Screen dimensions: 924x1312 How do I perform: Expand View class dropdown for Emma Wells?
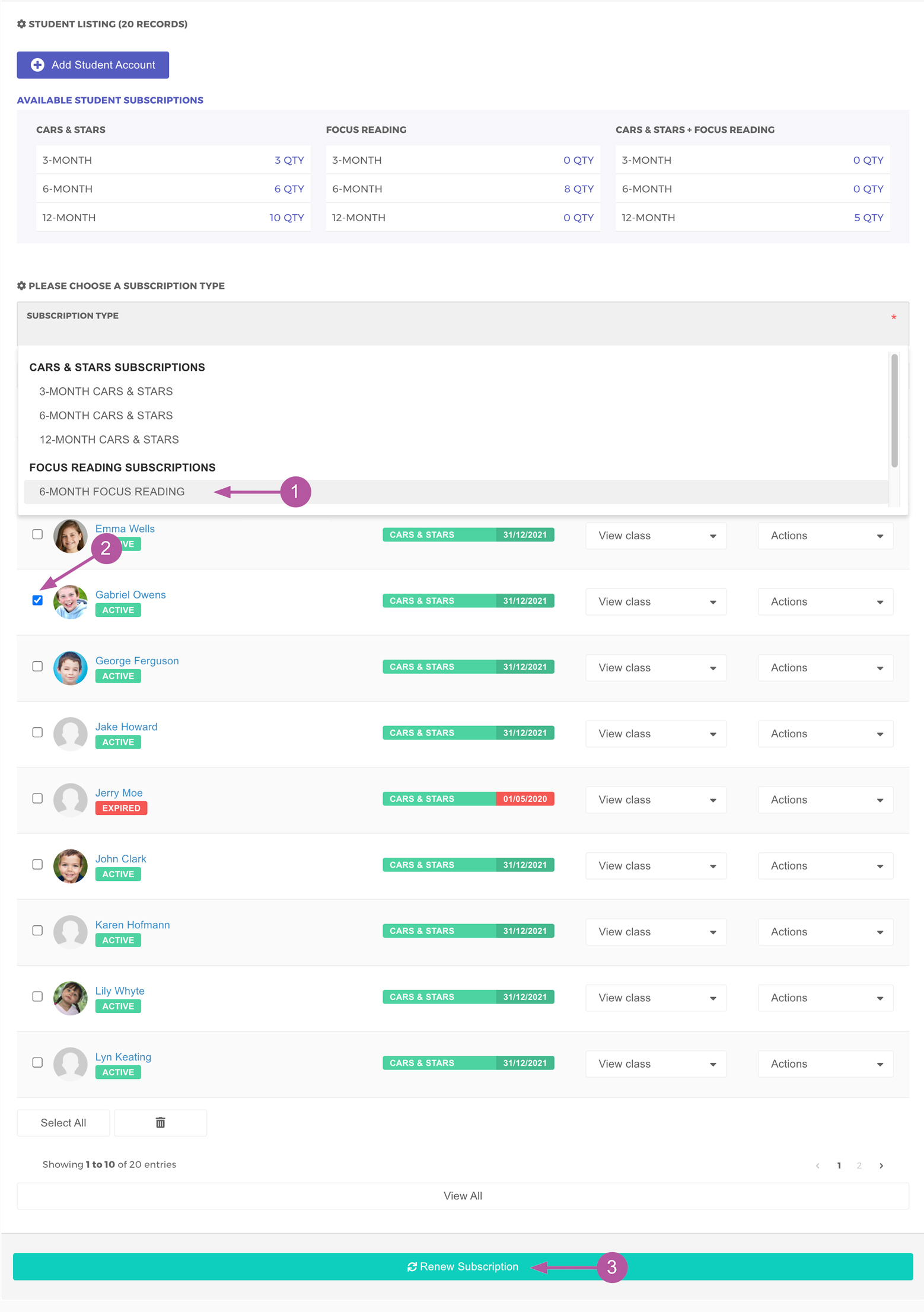tap(655, 536)
